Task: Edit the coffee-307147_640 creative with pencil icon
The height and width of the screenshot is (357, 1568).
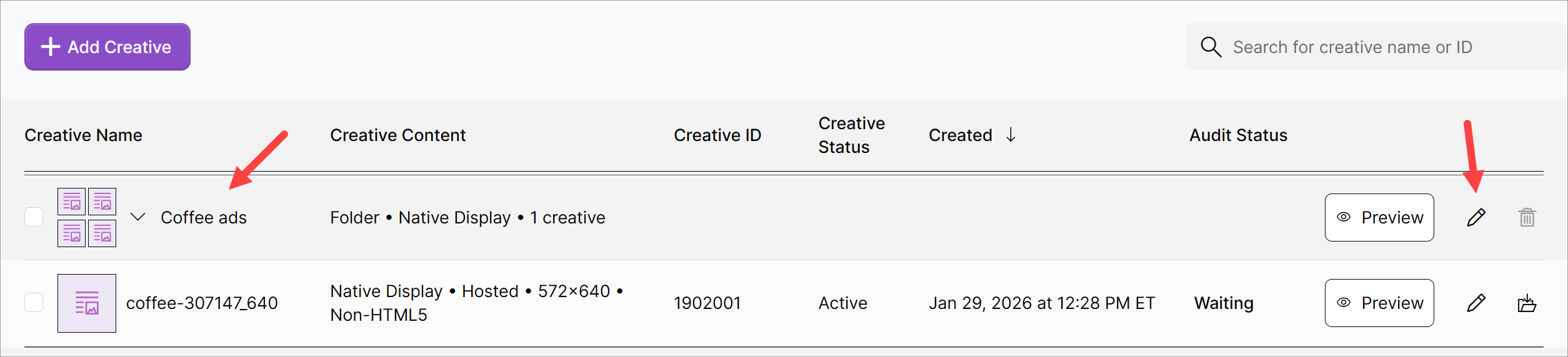Action: (x=1476, y=303)
